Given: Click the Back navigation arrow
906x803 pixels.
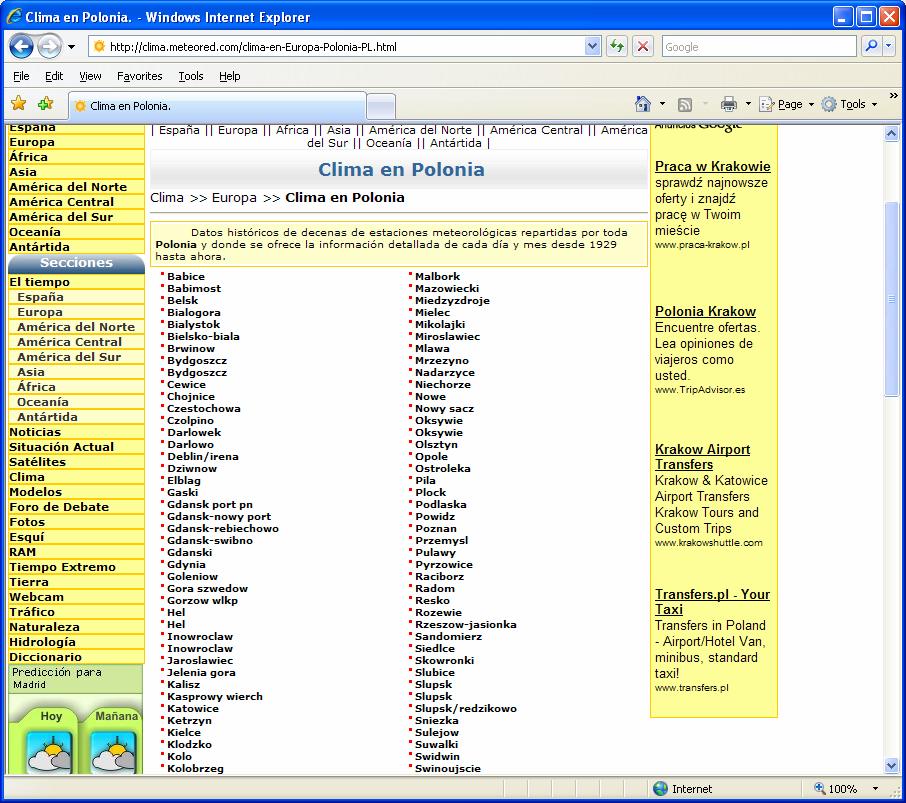Looking at the screenshot, I should point(21,47).
